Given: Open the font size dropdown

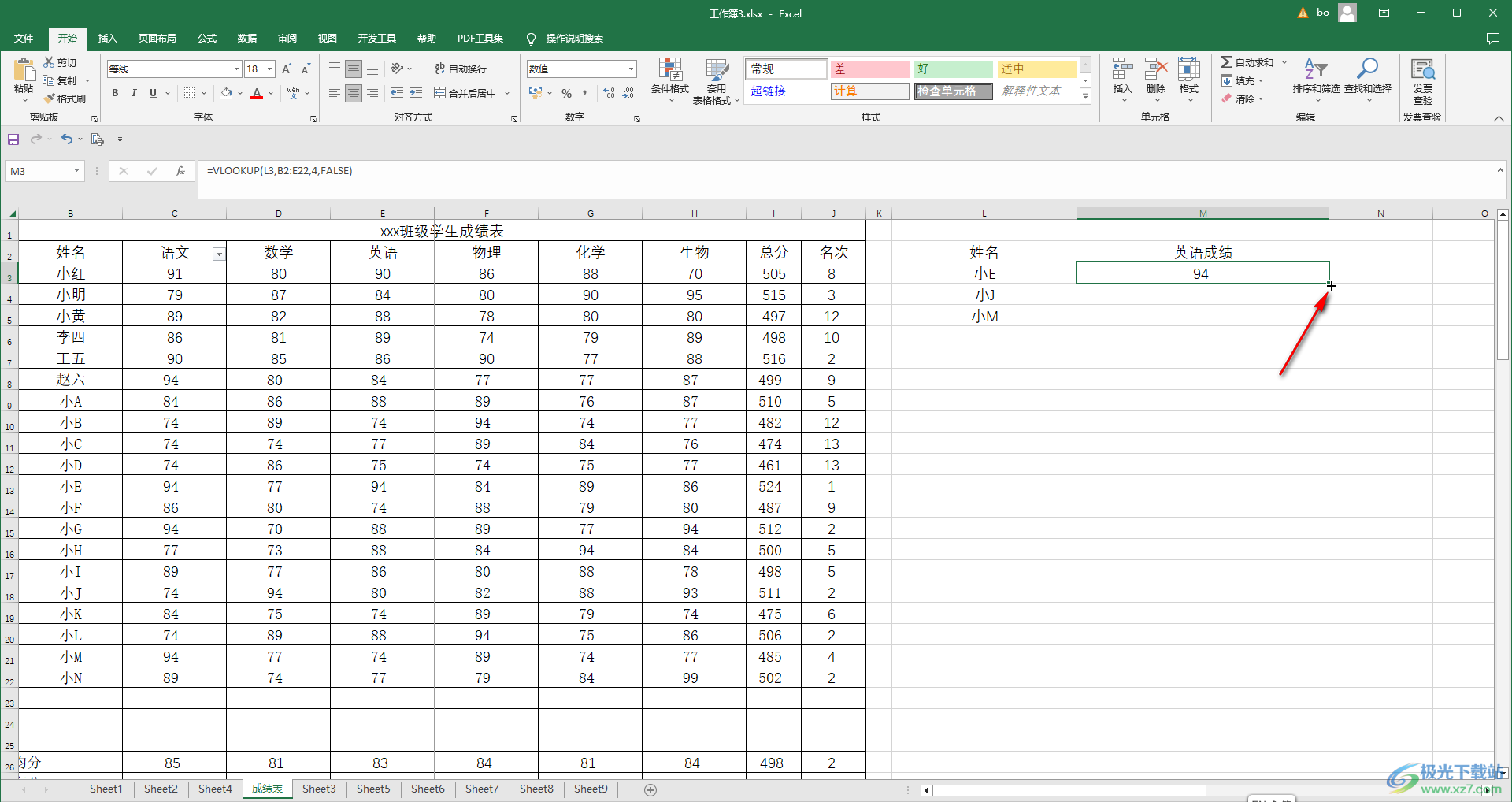Looking at the screenshot, I should 269,69.
